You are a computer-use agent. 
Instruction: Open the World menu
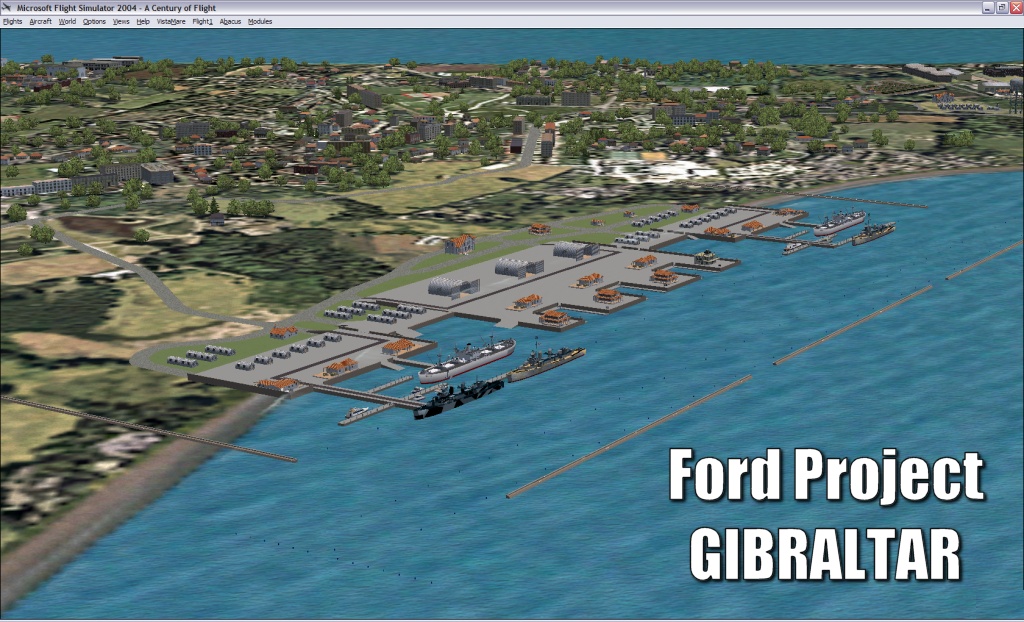pyautogui.click(x=67, y=22)
